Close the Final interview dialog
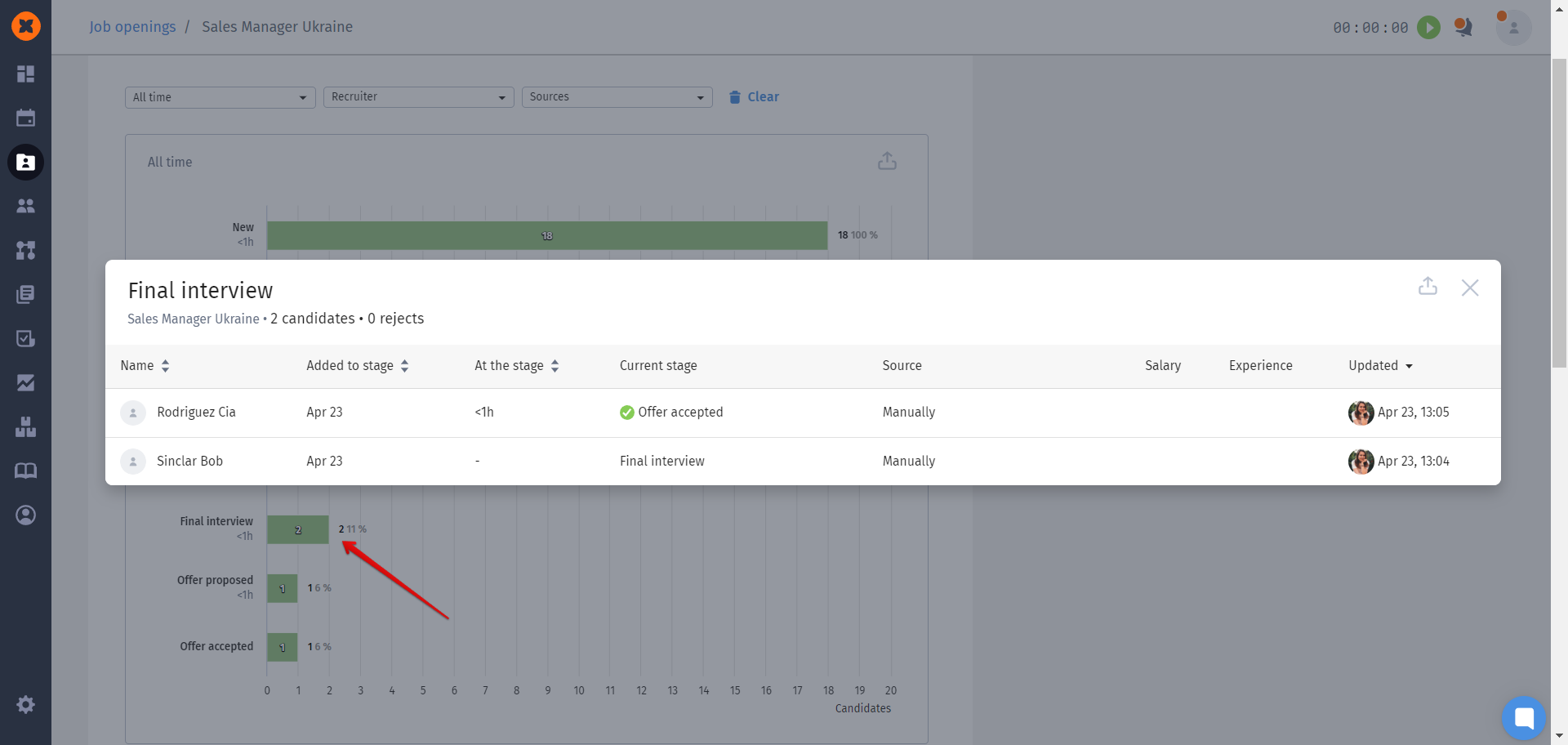 (1470, 288)
